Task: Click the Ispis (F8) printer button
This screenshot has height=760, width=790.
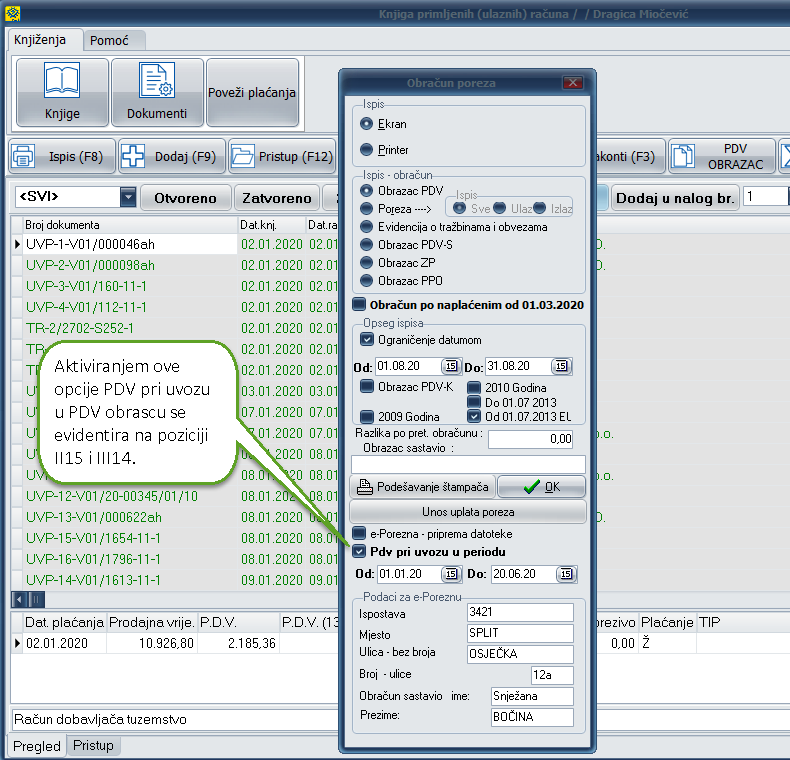Action: 58,156
